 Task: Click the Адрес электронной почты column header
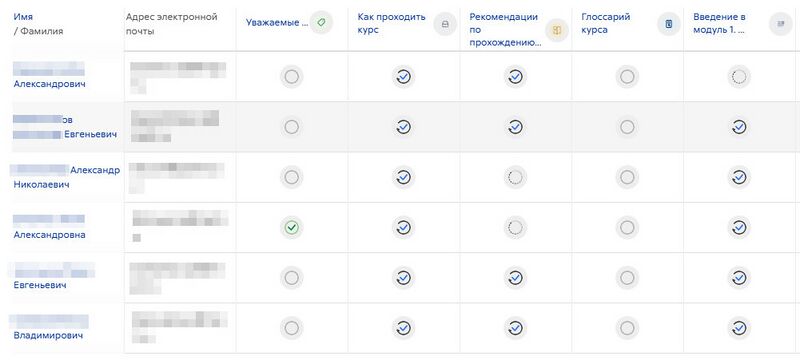pos(171,24)
